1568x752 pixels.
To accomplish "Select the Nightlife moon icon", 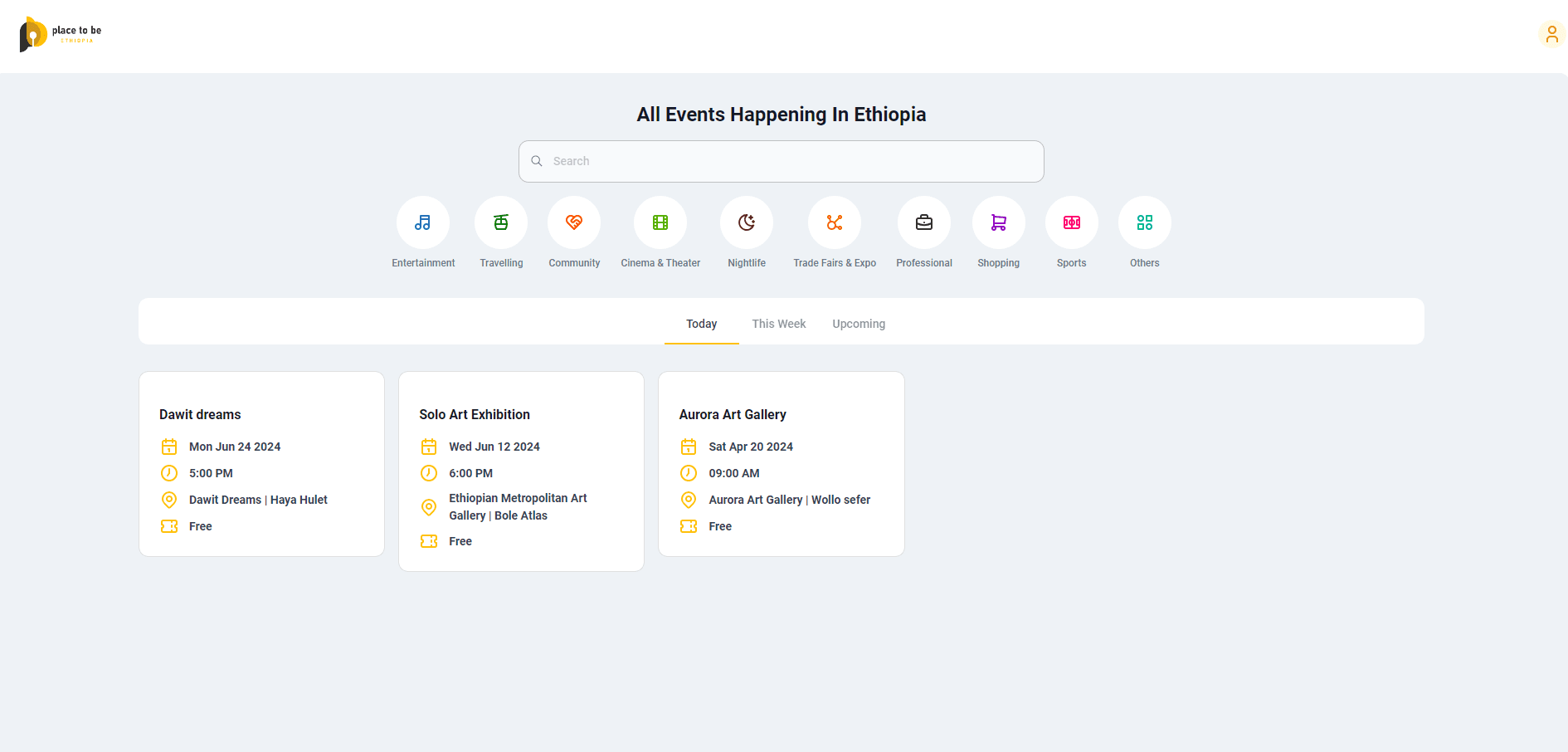I will pyautogui.click(x=747, y=222).
